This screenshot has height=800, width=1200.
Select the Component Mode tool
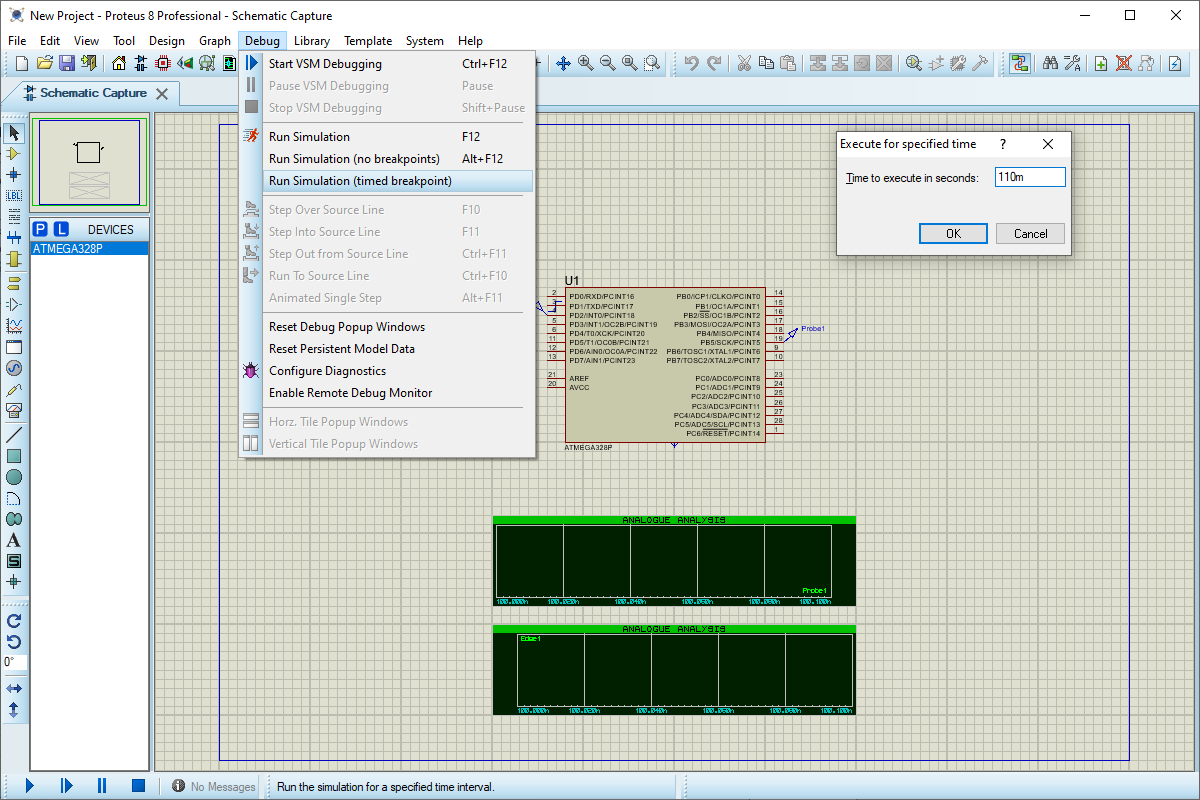(14, 154)
